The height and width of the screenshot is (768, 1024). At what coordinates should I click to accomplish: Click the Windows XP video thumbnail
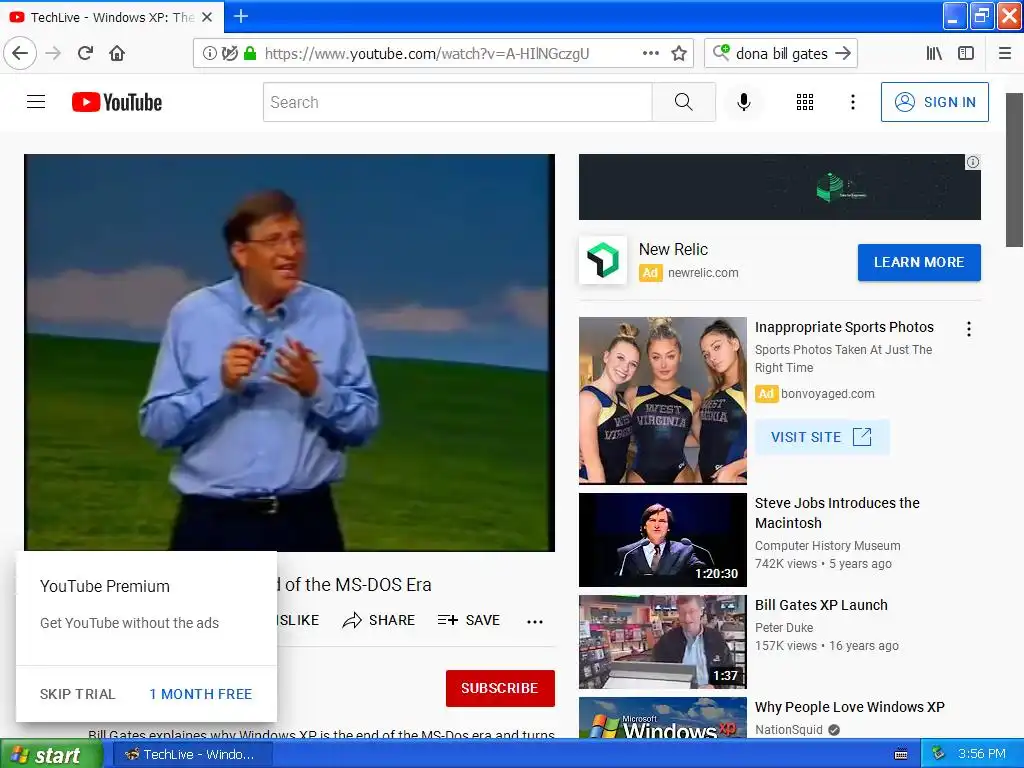pyautogui.click(x=663, y=718)
